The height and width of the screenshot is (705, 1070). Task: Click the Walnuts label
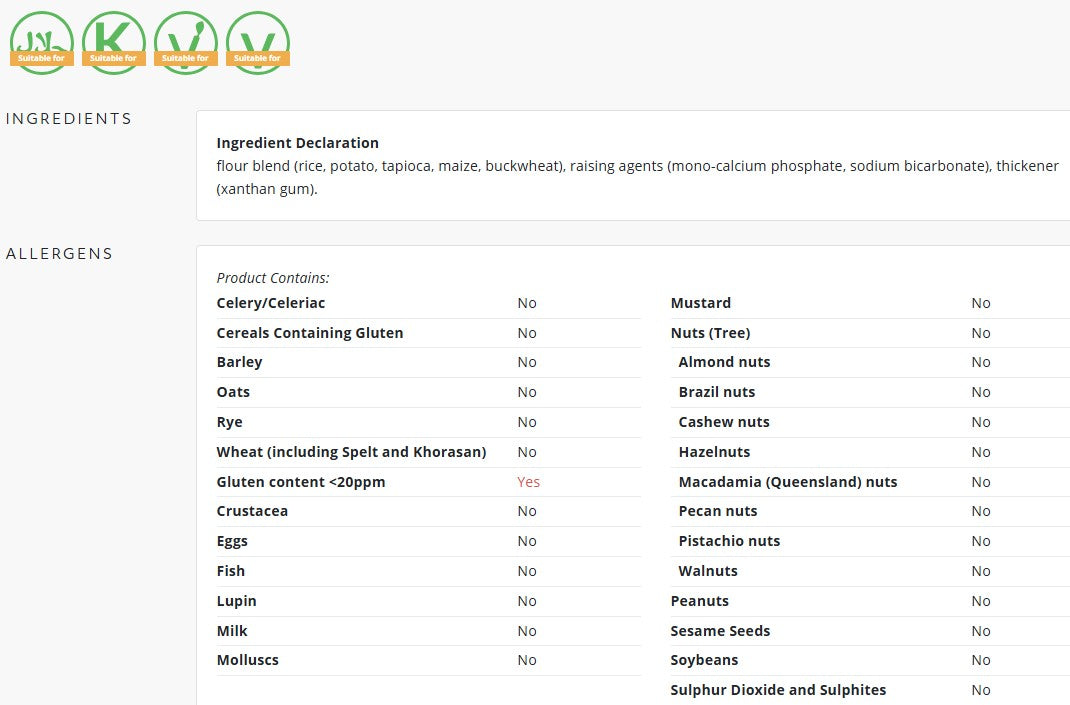coord(708,571)
